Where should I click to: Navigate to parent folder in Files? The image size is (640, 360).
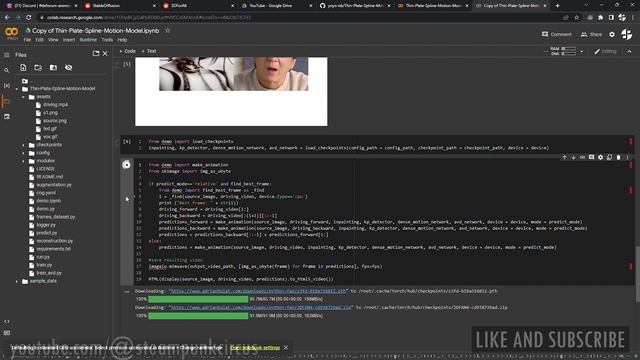pos(25,81)
